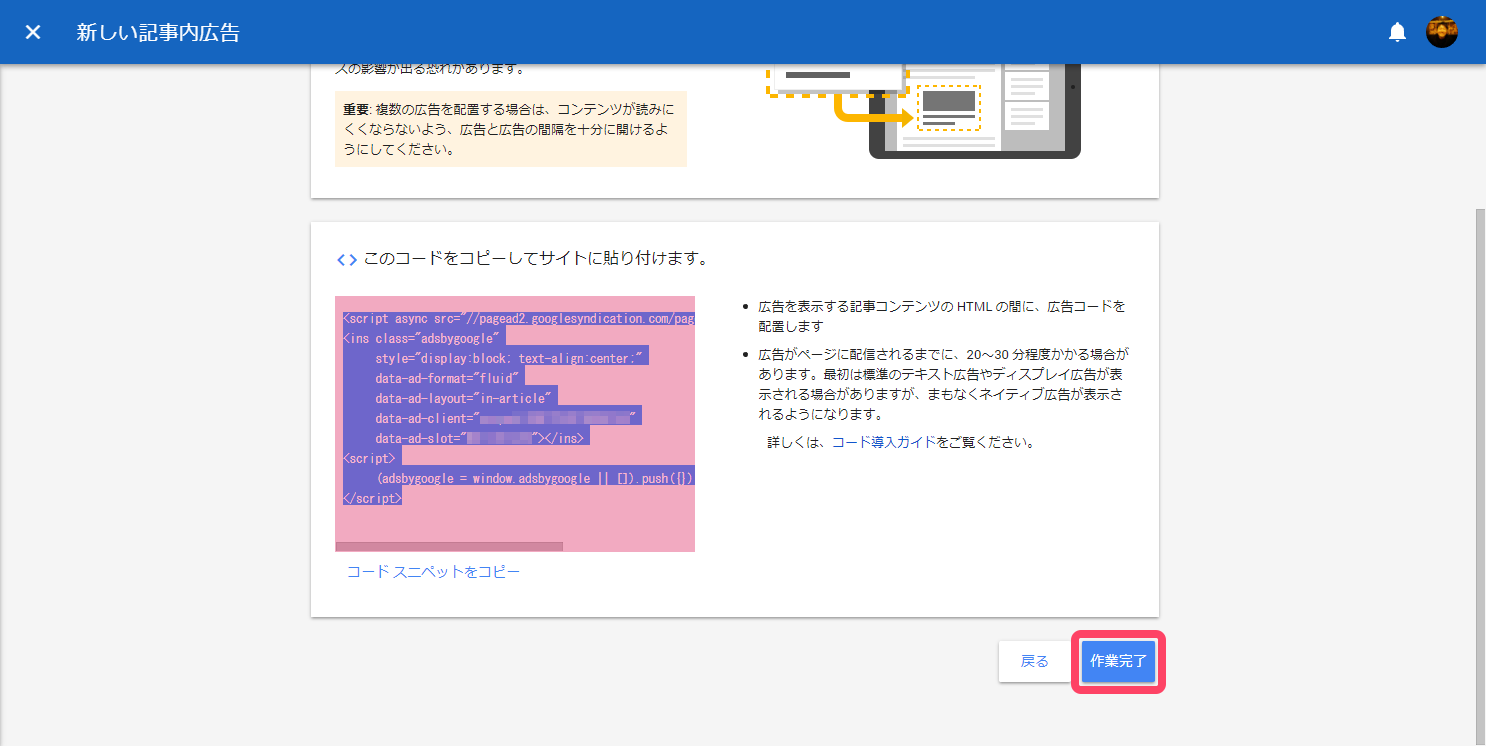
Task: Click the 戻る button
Action: point(1034,661)
